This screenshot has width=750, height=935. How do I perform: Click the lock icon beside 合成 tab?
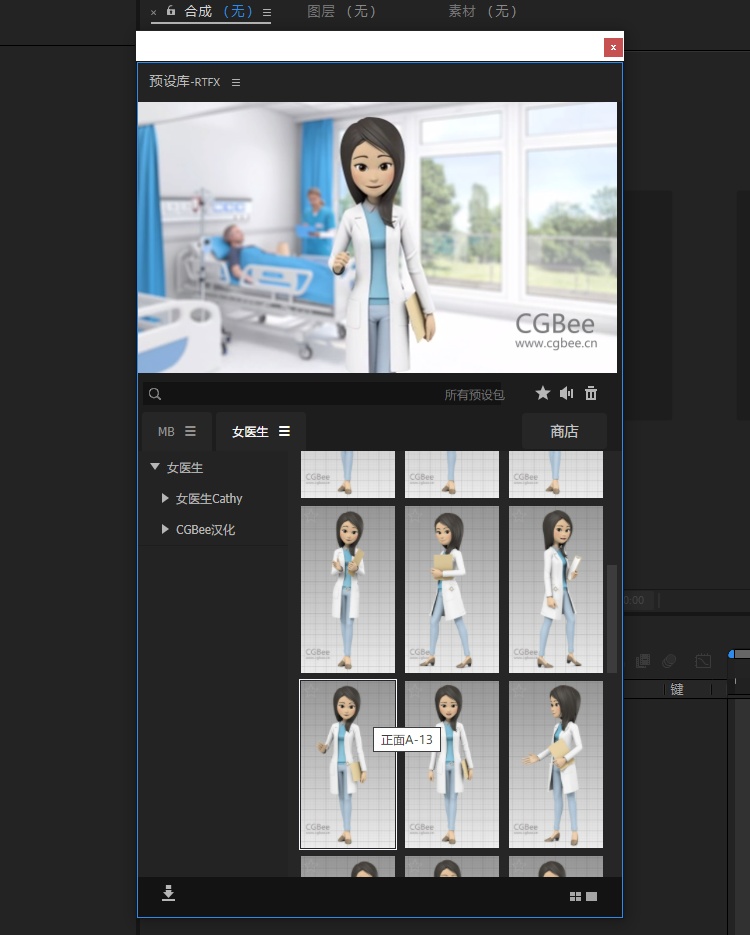pos(171,11)
